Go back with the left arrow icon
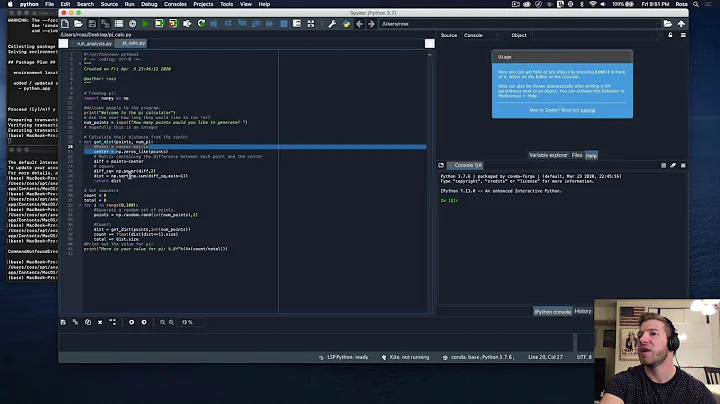Screen dimensions: 720x404 [x=359, y=24]
